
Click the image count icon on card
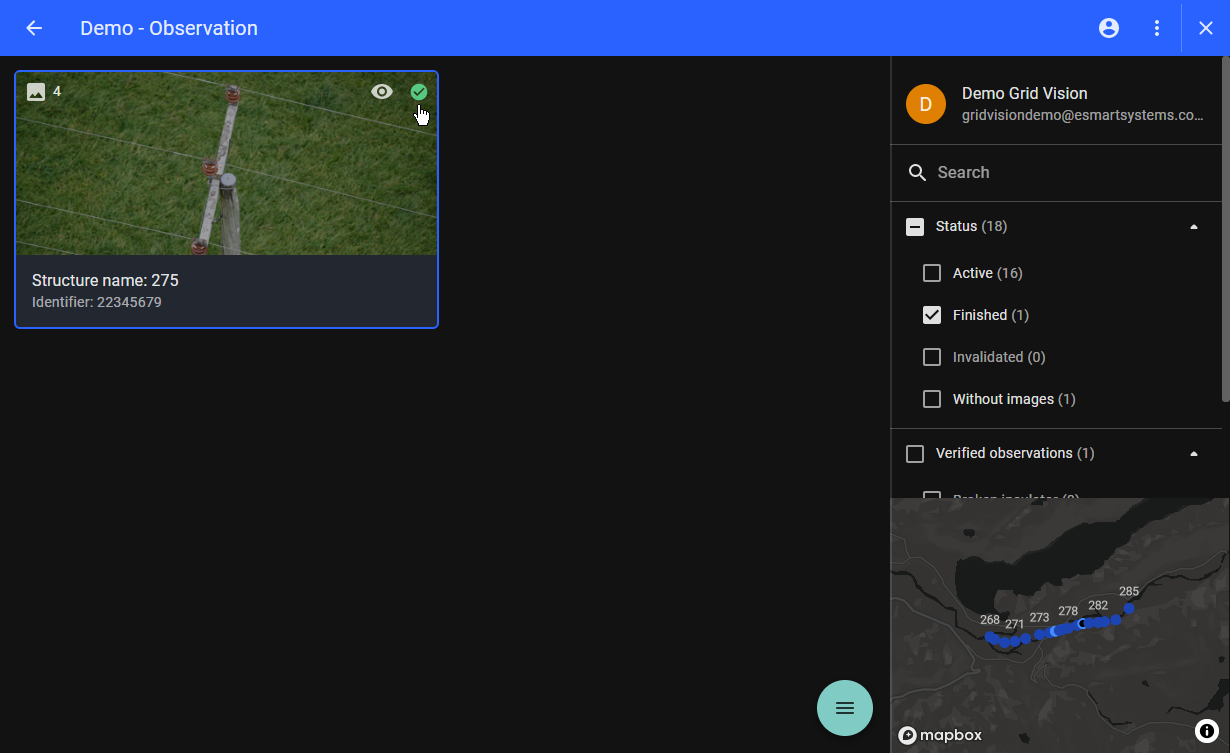[x=36, y=92]
